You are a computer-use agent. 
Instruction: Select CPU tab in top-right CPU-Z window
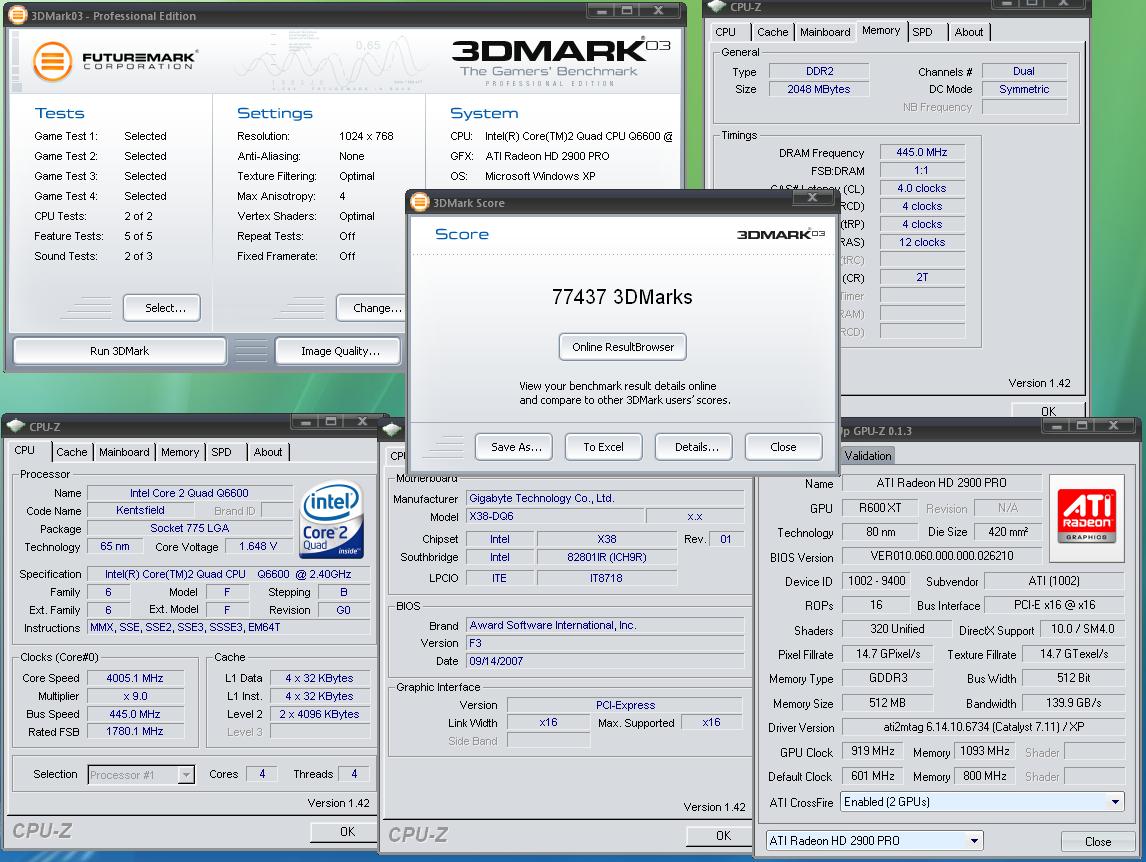click(726, 32)
